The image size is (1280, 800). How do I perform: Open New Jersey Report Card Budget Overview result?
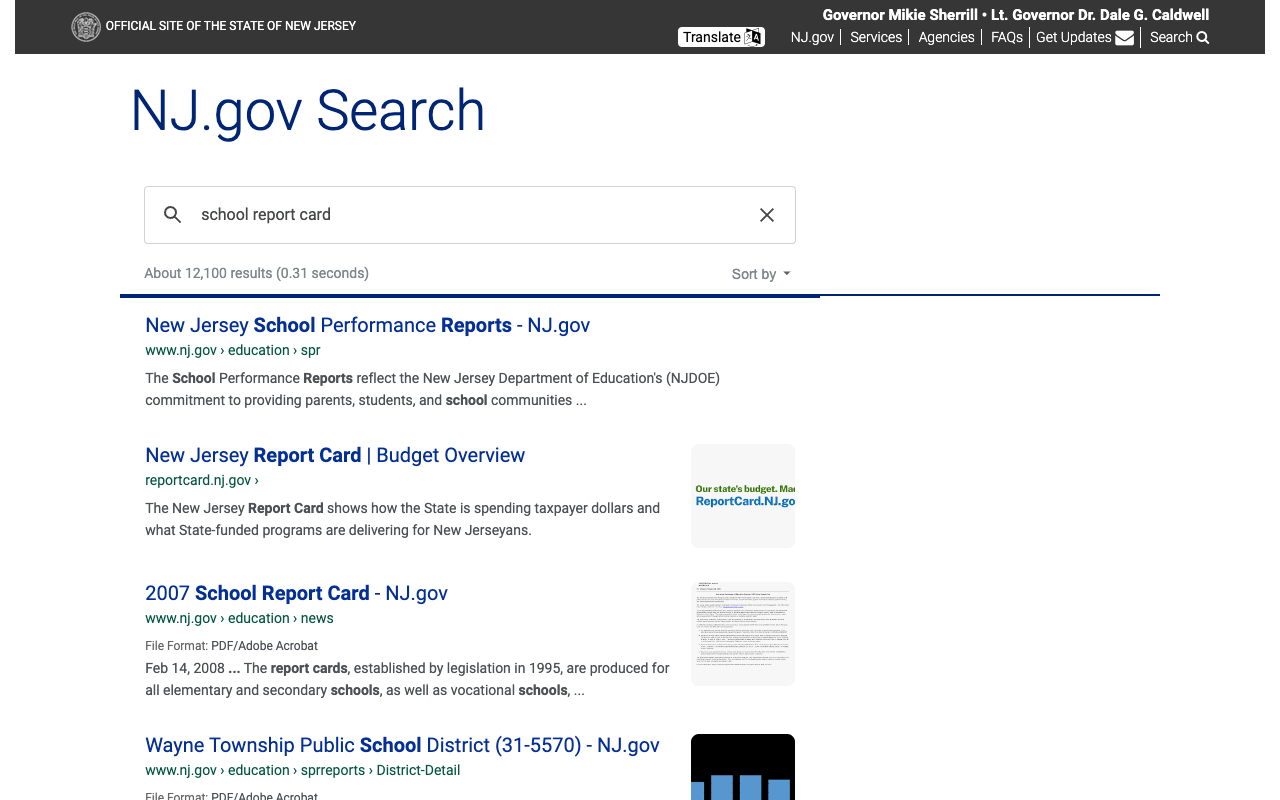pyautogui.click(x=335, y=455)
